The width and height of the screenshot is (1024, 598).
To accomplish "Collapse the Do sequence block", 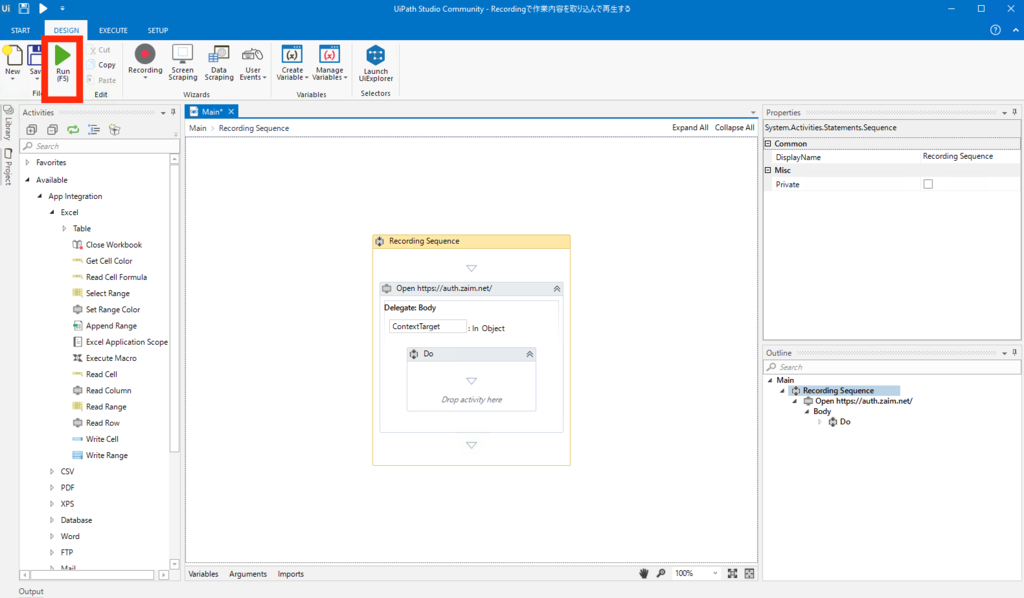I will [x=530, y=354].
